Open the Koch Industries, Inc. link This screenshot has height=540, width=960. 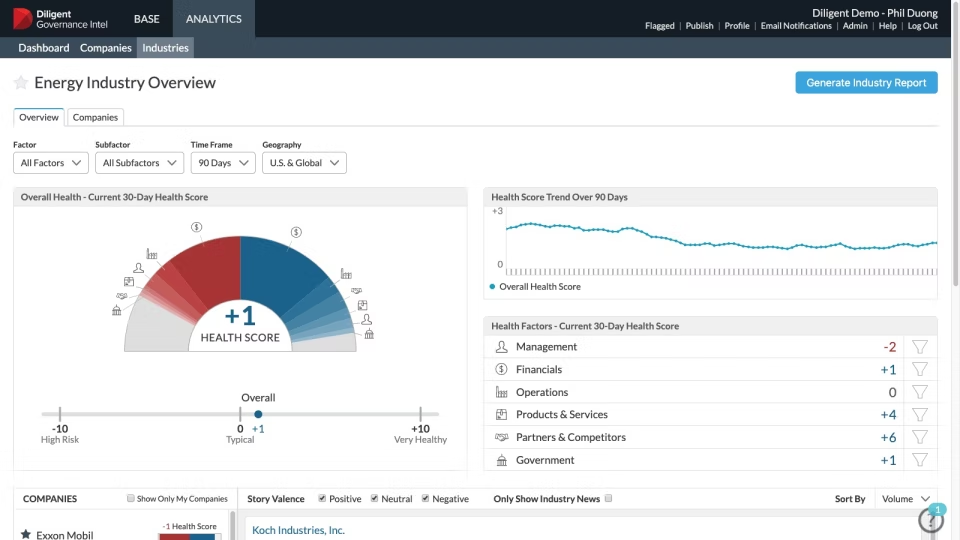pos(298,530)
